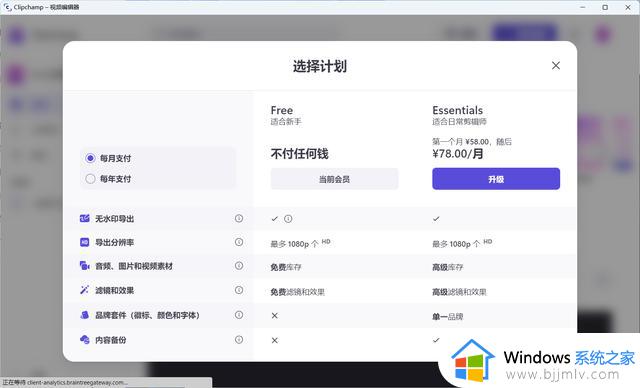This screenshot has width=640, height=388.
Task: Click the 不付任何钱 text
Action: click(x=300, y=154)
